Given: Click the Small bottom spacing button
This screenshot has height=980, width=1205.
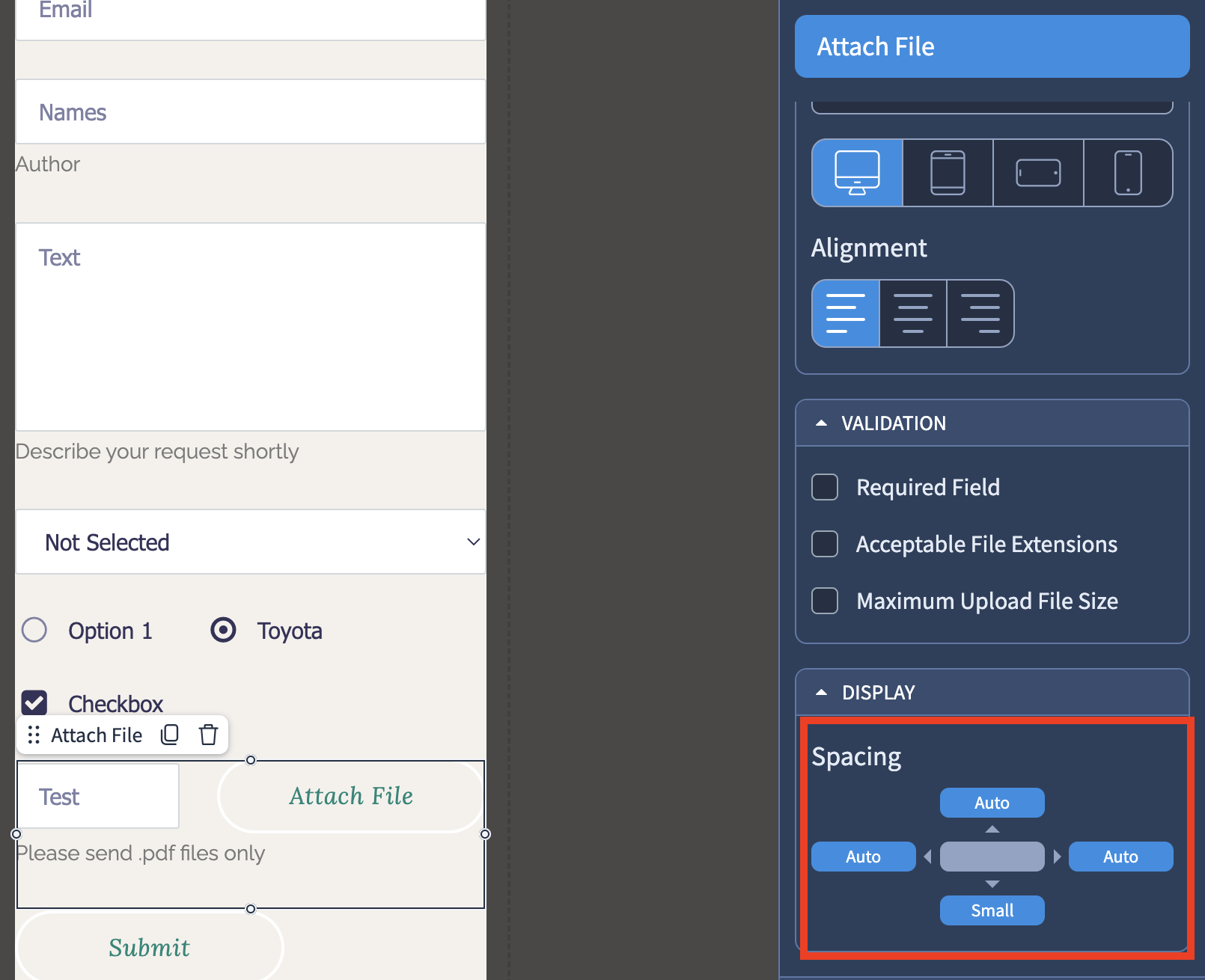Looking at the screenshot, I should pos(992,910).
